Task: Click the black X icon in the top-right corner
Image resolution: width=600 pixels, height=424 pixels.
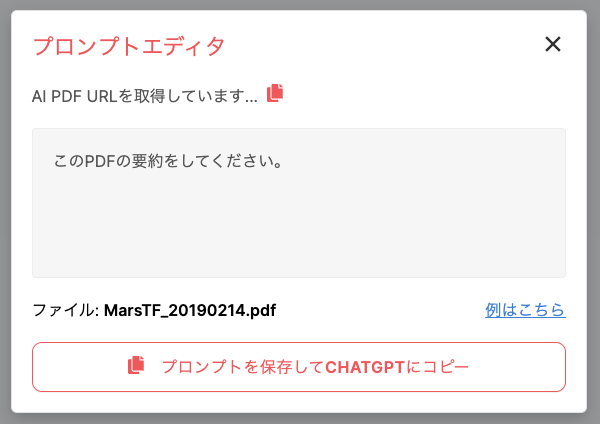Action: (553, 44)
